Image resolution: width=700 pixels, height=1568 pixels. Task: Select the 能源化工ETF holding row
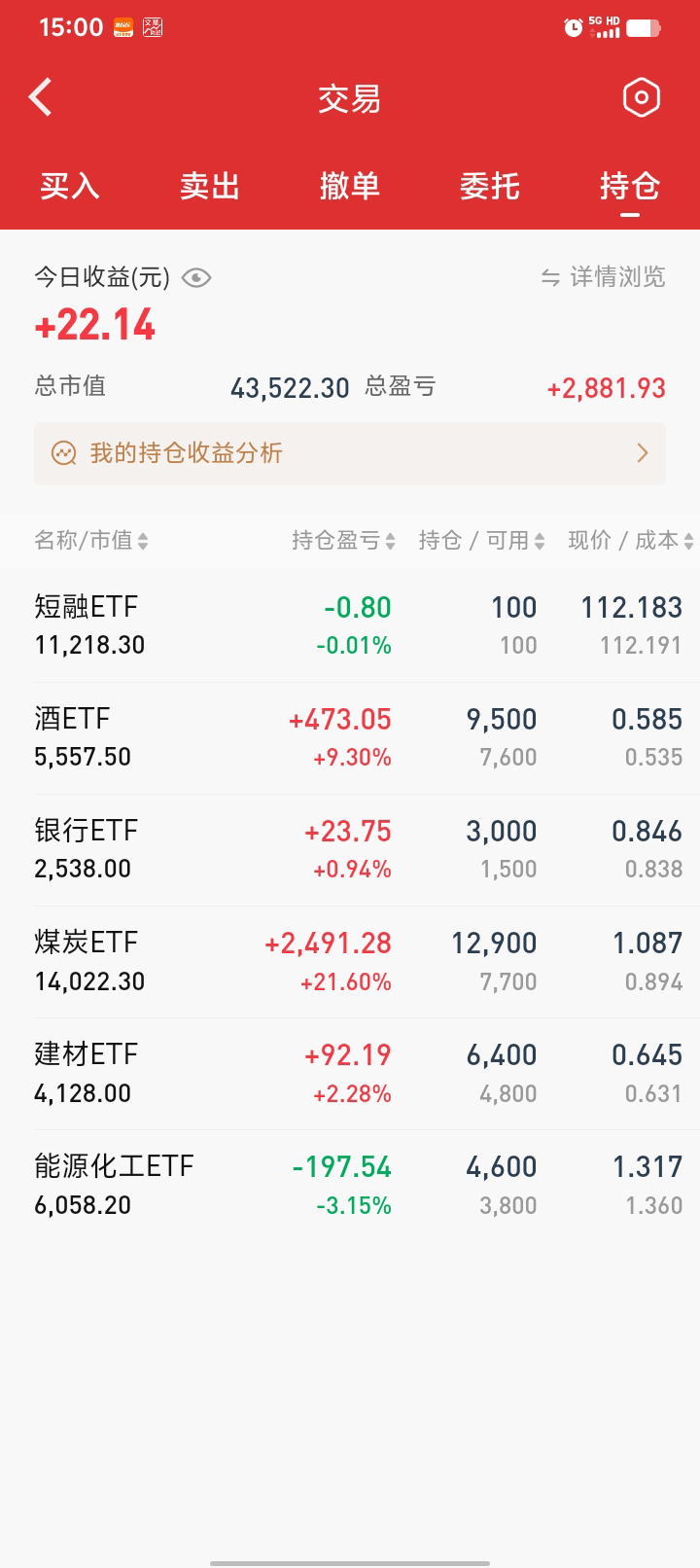point(350,1186)
